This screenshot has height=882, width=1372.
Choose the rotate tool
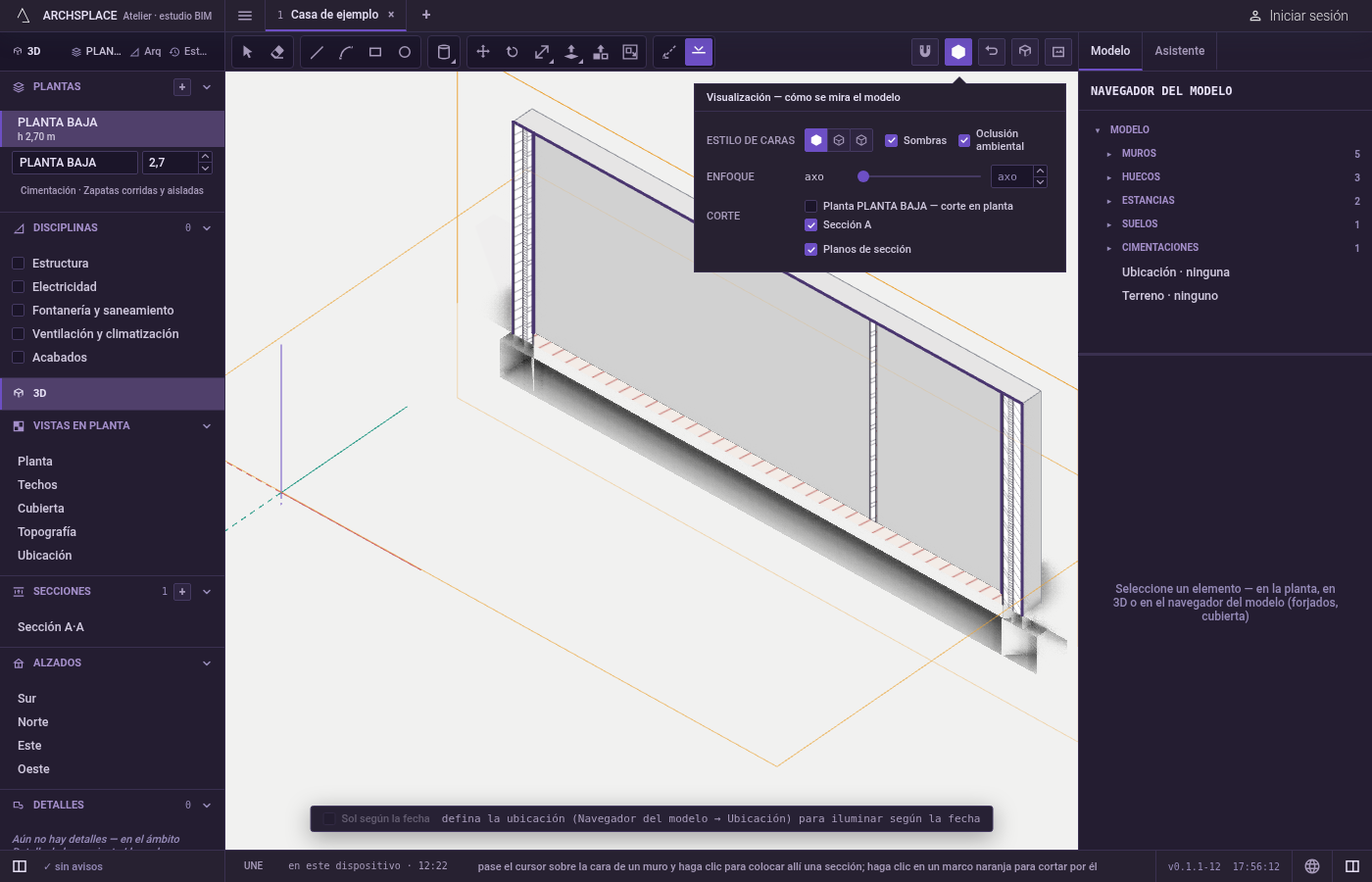tap(513, 52)
